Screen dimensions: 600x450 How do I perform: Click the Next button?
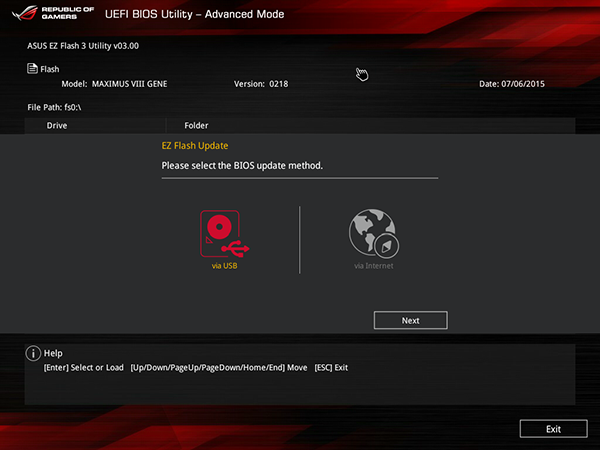[x=411, y=320]
